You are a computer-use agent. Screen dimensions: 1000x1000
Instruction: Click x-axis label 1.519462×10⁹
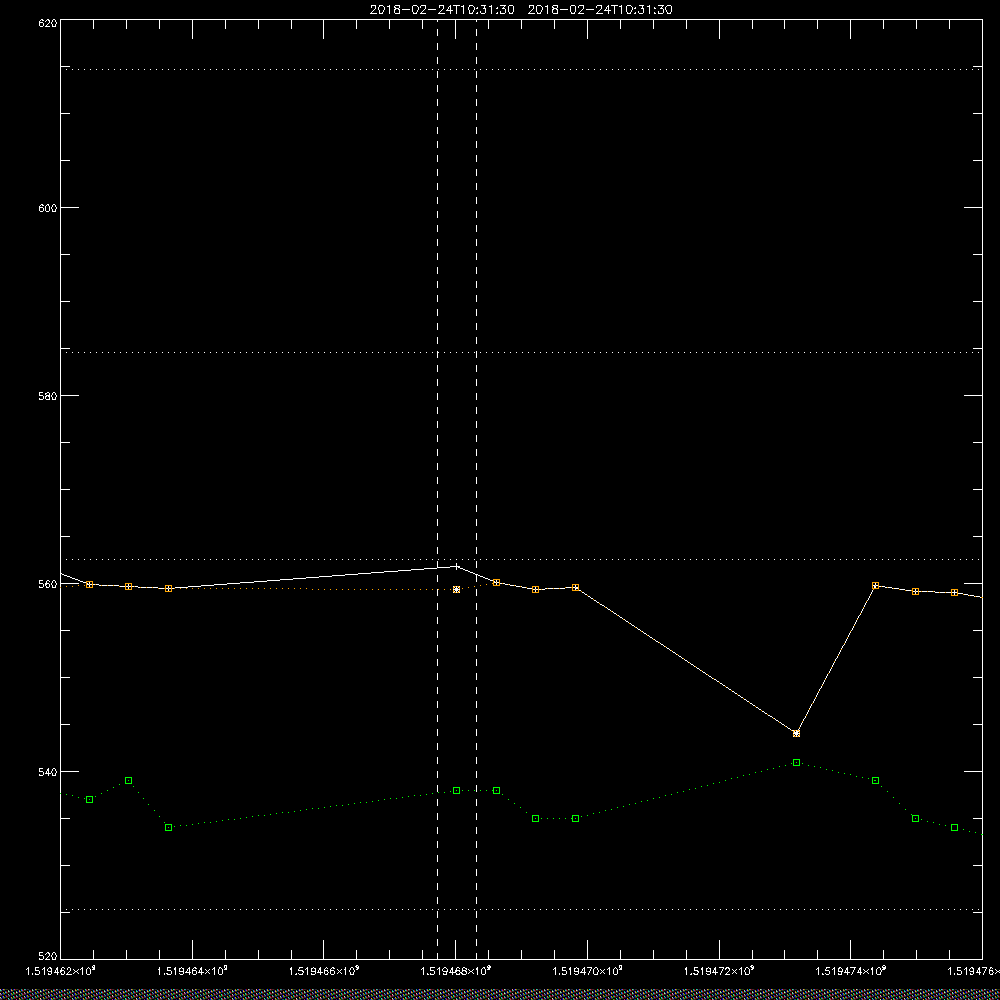click(61, 971)
